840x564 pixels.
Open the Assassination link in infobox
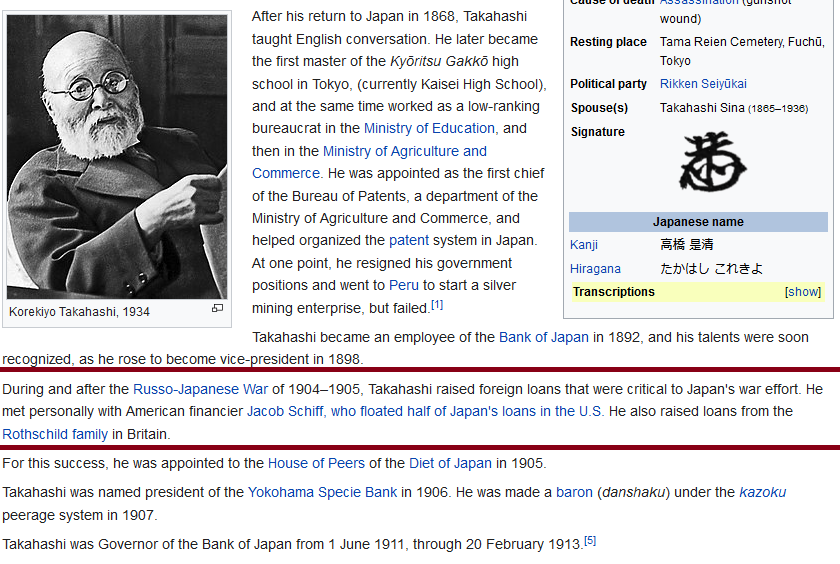pos(699,2)
